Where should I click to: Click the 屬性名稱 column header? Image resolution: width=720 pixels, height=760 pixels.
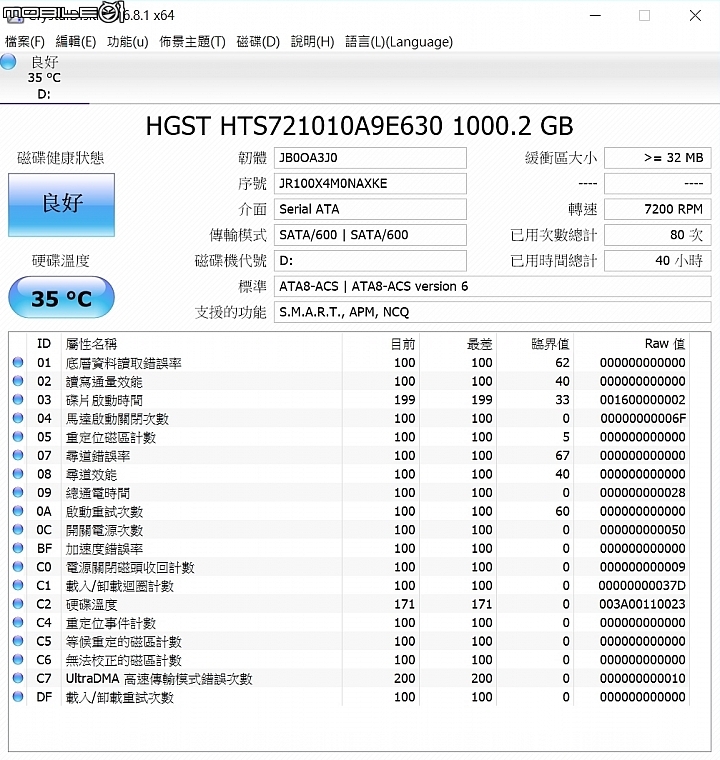click(202, 344)
